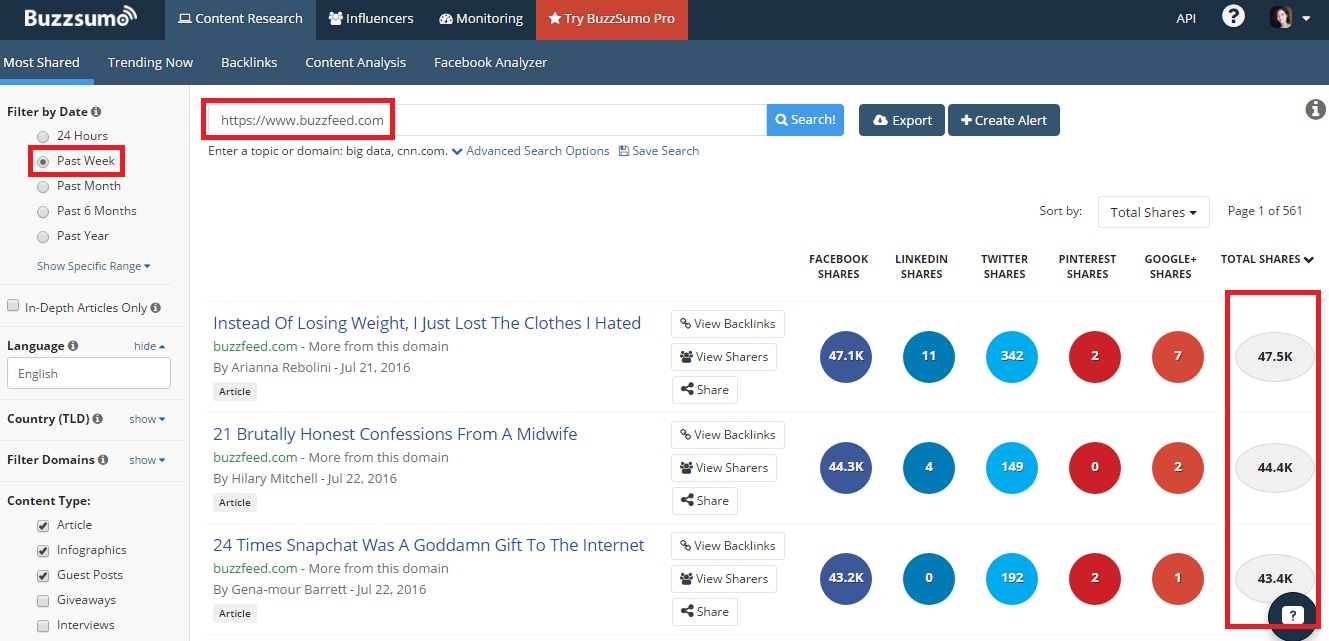Click the info icon beside Filter by Date
1329x641 pixels.
(96, 112)
